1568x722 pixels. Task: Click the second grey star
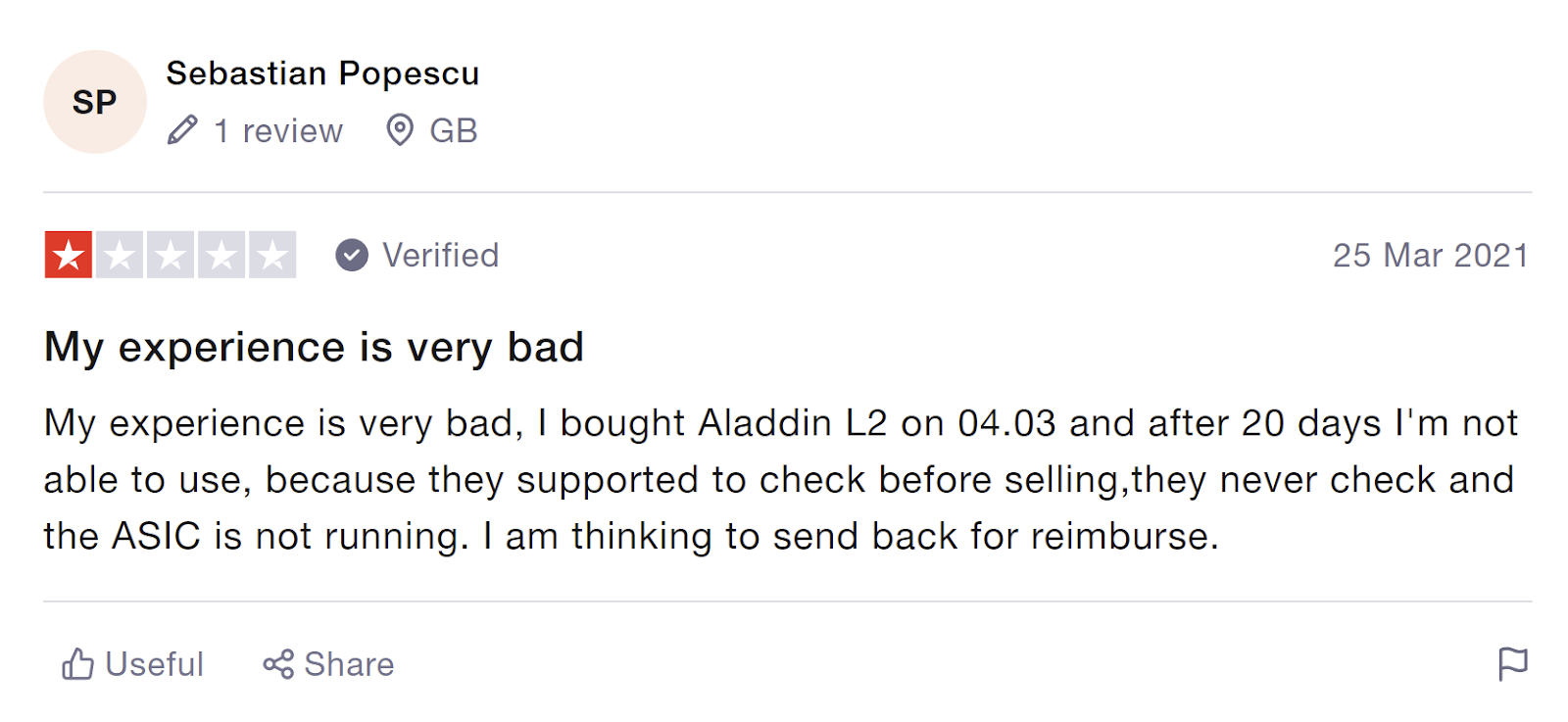click(x=120, y=256)
